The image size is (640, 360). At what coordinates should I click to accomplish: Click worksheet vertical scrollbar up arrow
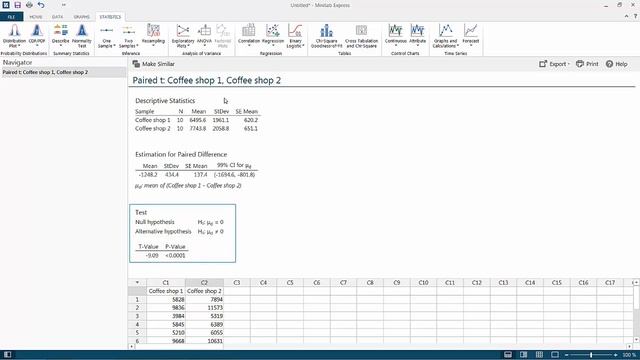click(636, 282)
